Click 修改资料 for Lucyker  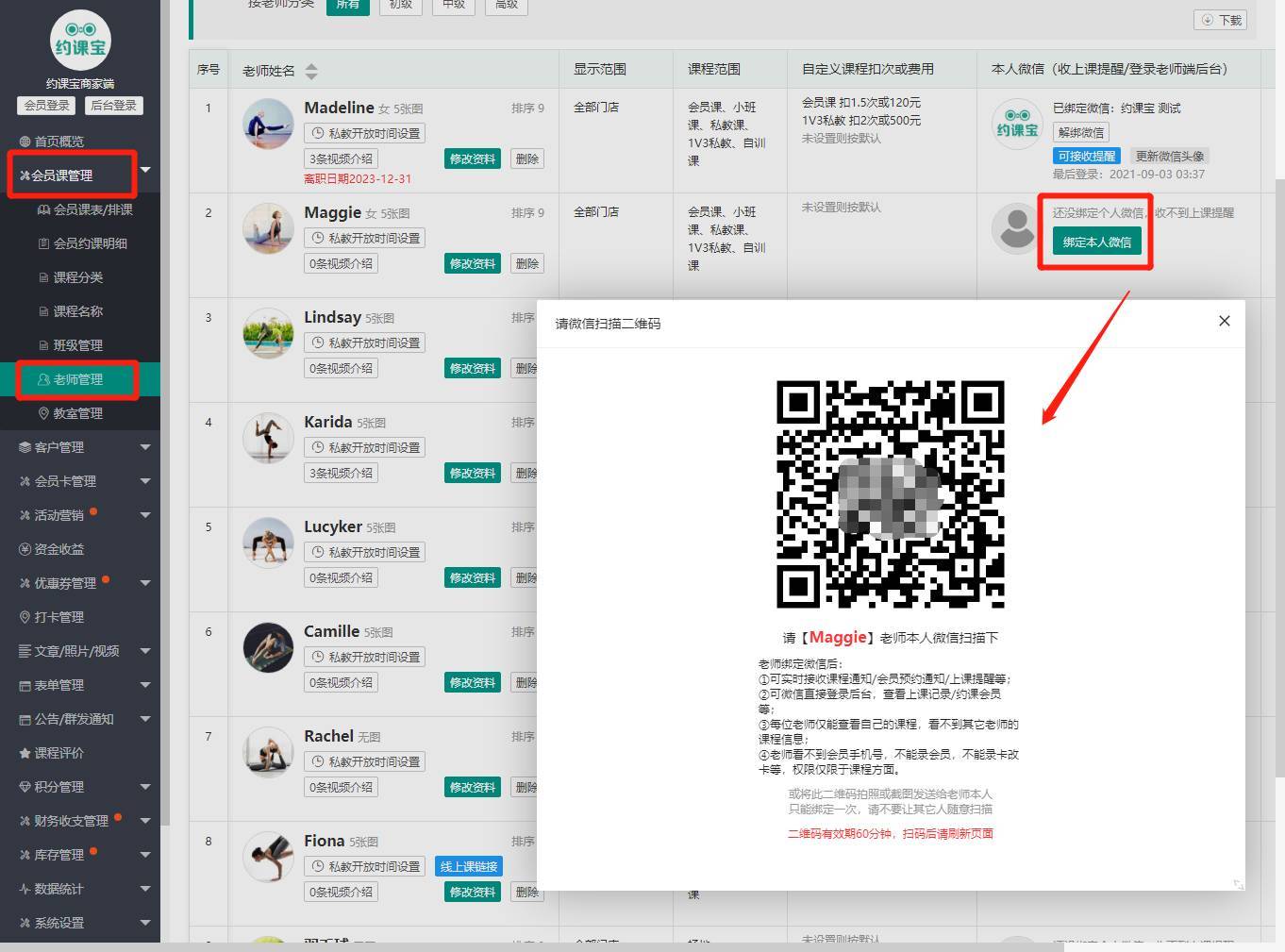click(472, 577)
